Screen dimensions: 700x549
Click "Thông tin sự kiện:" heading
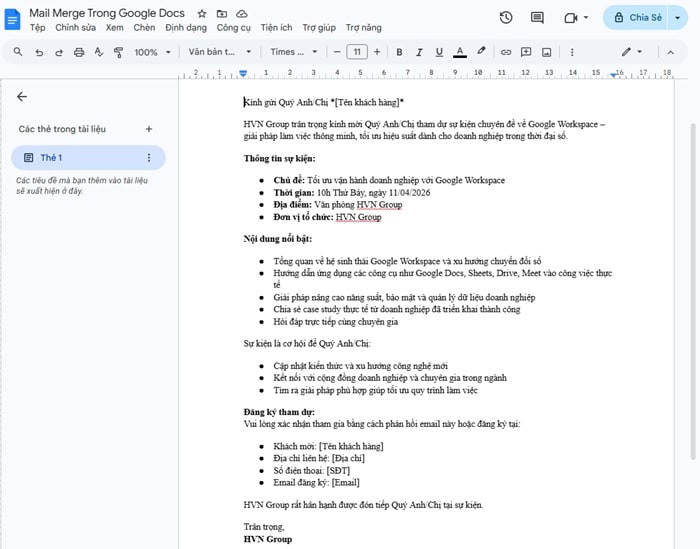click(279, 158)
